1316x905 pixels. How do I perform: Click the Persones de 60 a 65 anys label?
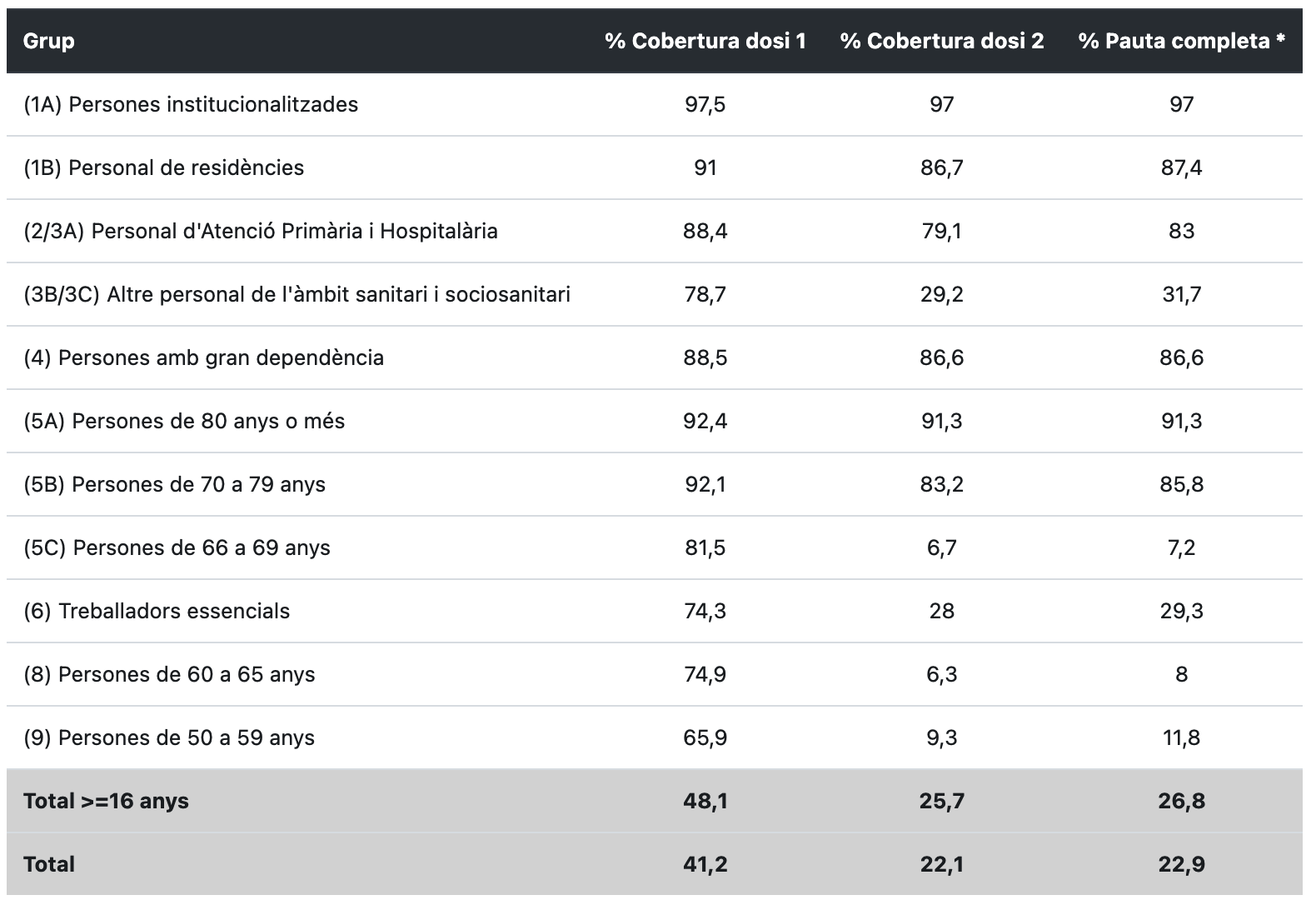coord(169,674)
